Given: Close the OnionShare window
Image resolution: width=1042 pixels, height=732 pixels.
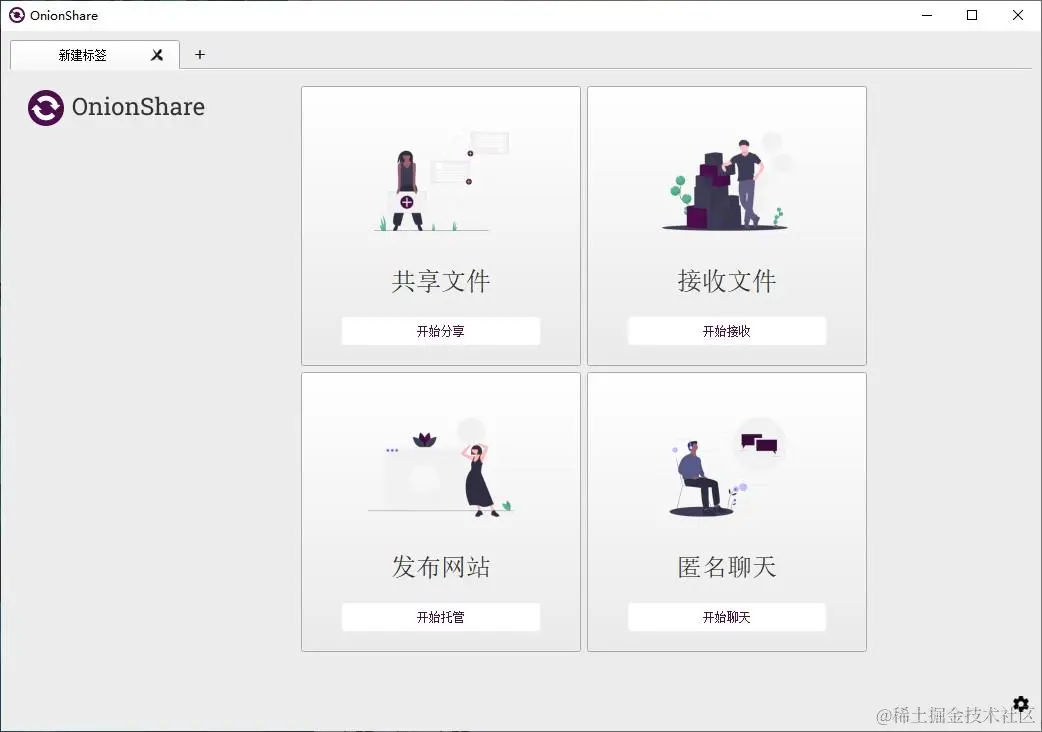Looking at the screenshot, I should tap(1017, 15).
